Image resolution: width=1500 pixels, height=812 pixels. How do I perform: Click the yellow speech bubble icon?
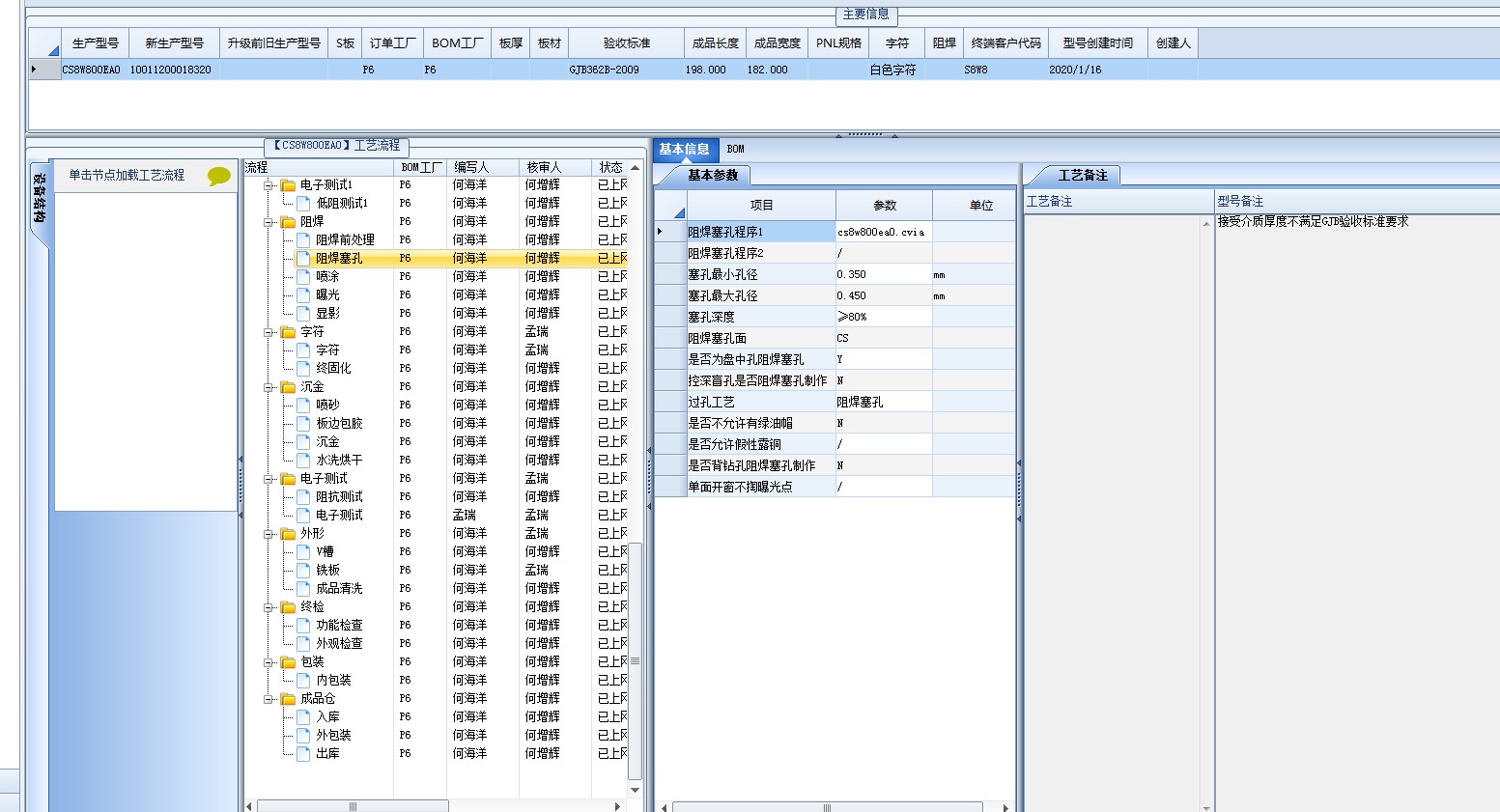click(219, 176)
